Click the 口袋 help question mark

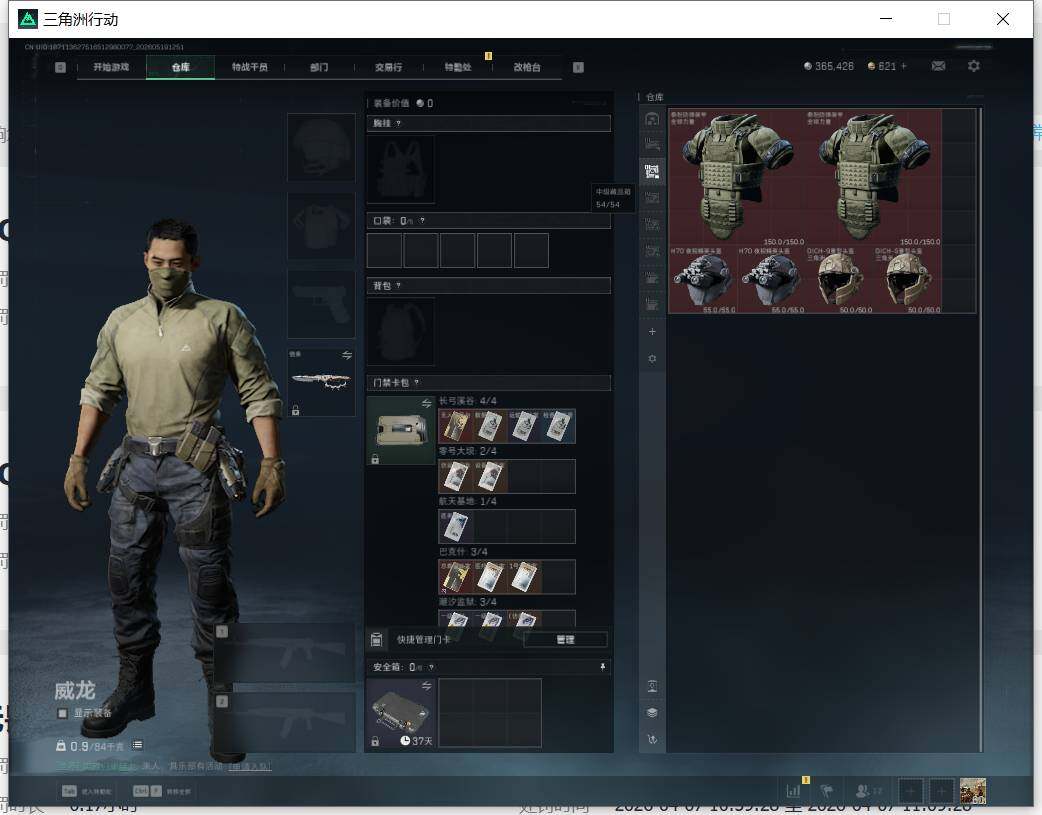[422, 221]
